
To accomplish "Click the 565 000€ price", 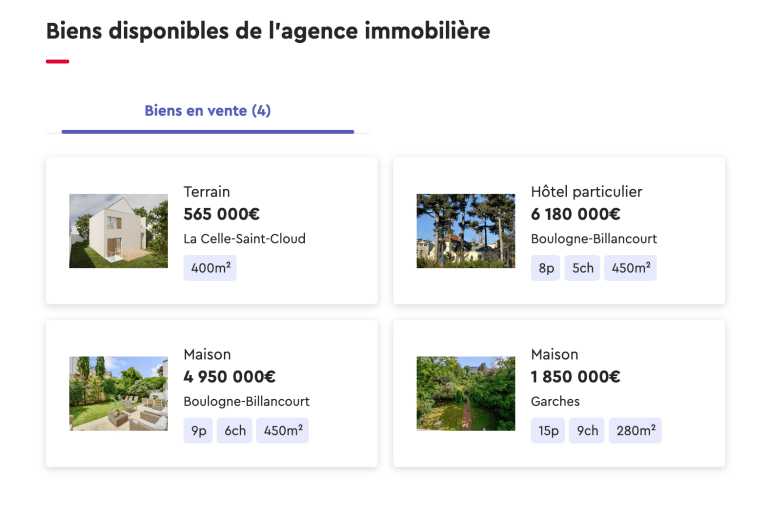I will tap(222, 214).
